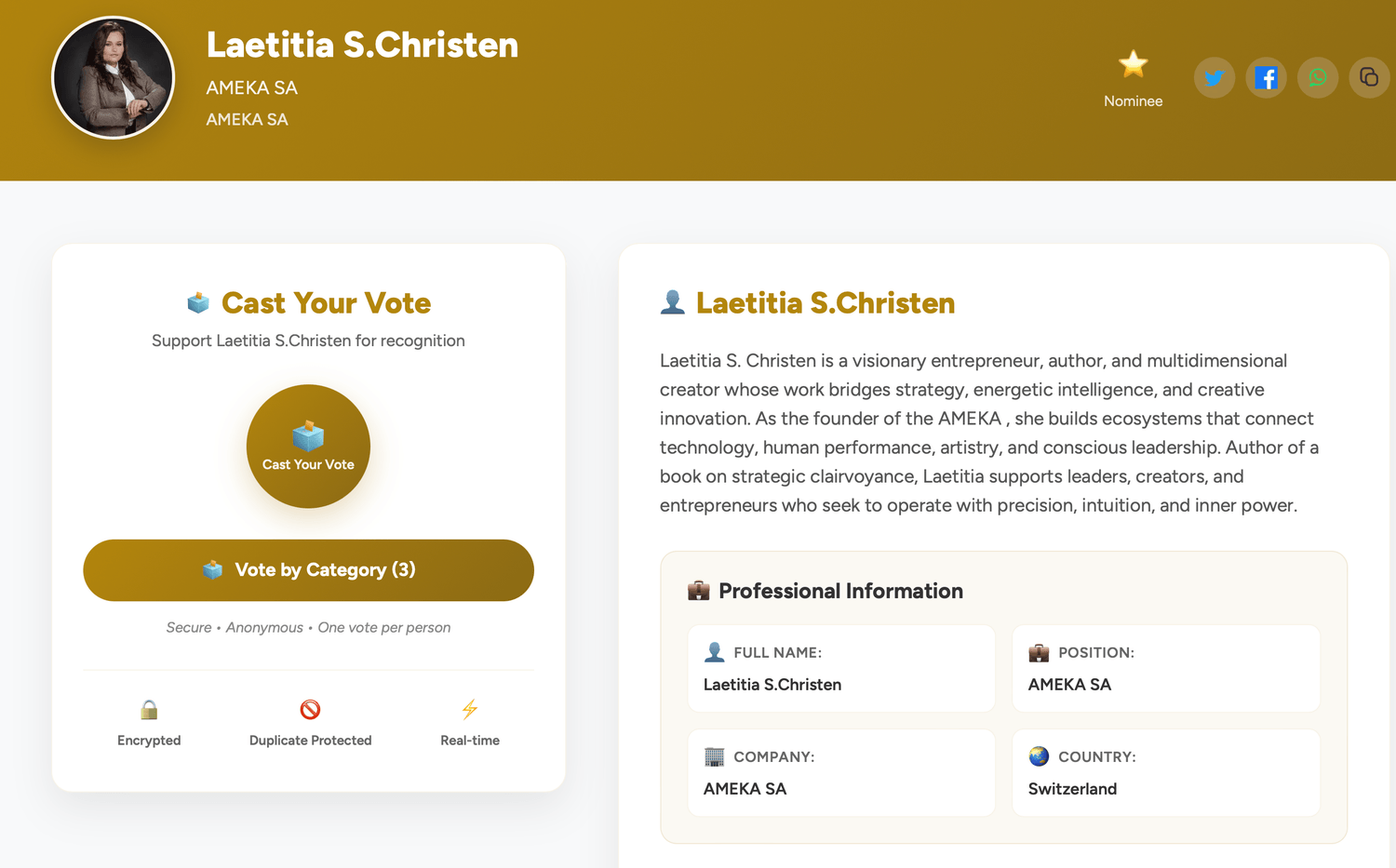Viewport: 1396px width, 868px height.
Task: Select the Company info card
Action: click(841, 773)
